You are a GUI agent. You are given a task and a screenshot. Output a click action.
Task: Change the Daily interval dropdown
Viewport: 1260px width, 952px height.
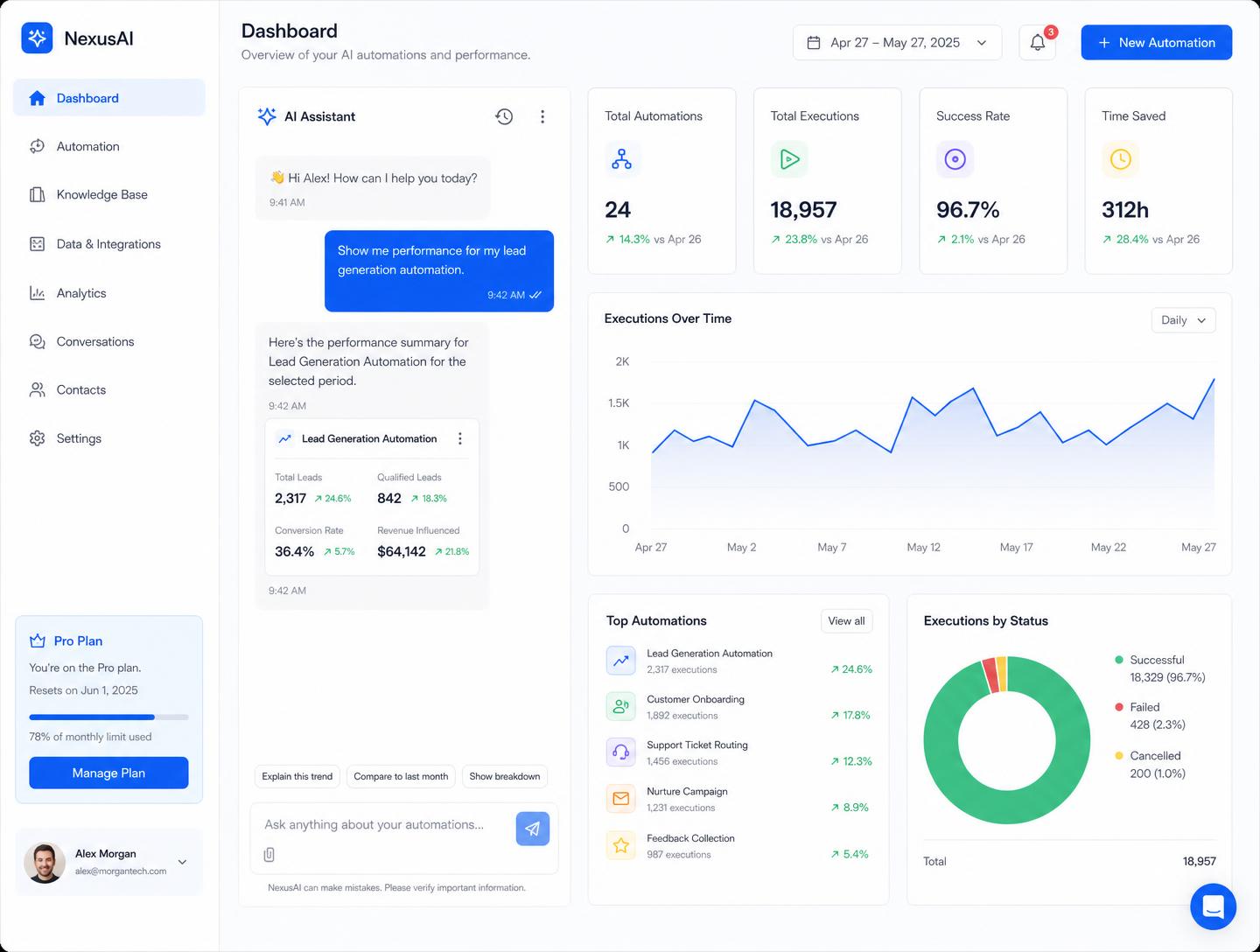(x=1183, y=320)
